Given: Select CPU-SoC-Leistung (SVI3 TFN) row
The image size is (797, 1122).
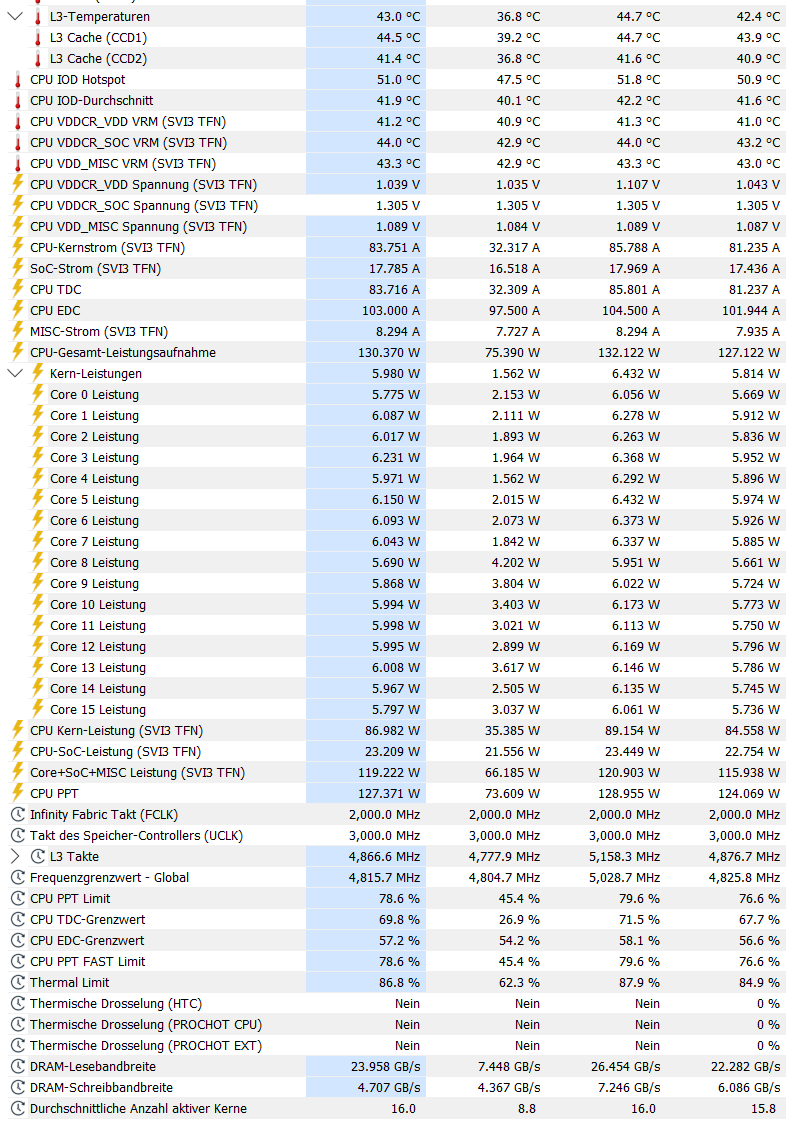Looking at the screenshot, I should coord(396,751).
